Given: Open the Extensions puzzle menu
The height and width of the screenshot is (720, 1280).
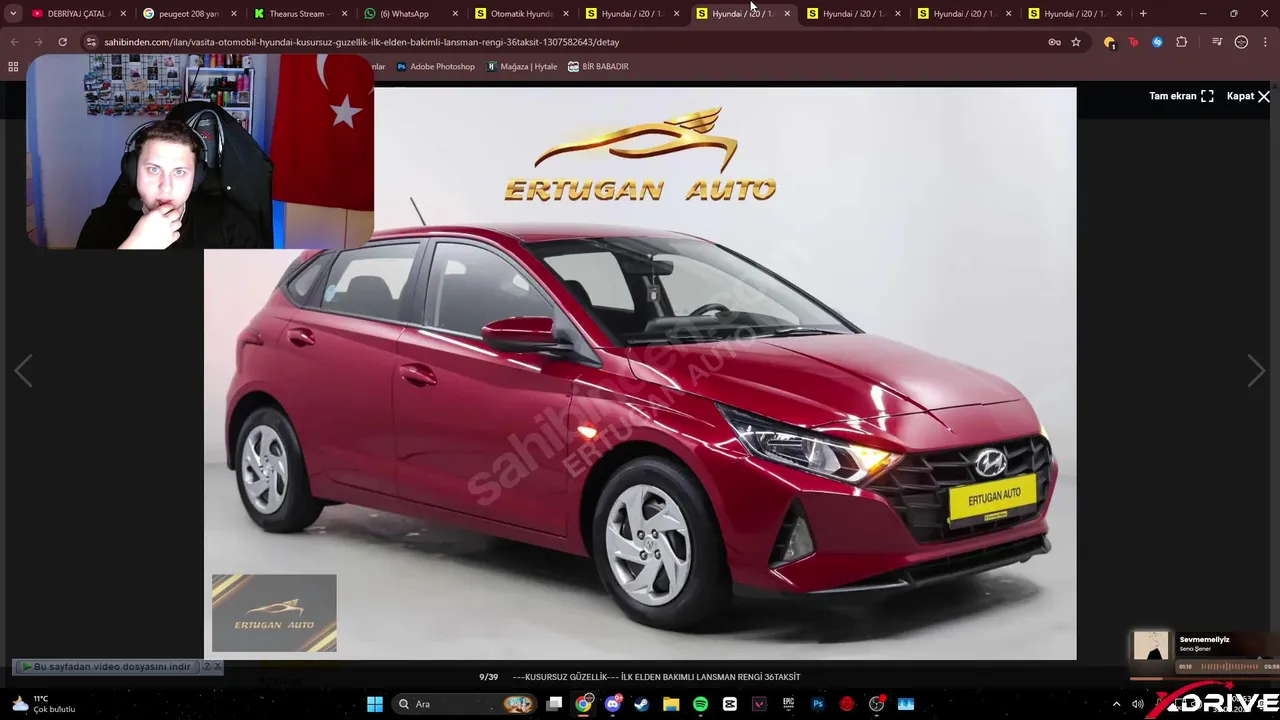Looking at the screenshot, I should click(x=1182, y=42).
